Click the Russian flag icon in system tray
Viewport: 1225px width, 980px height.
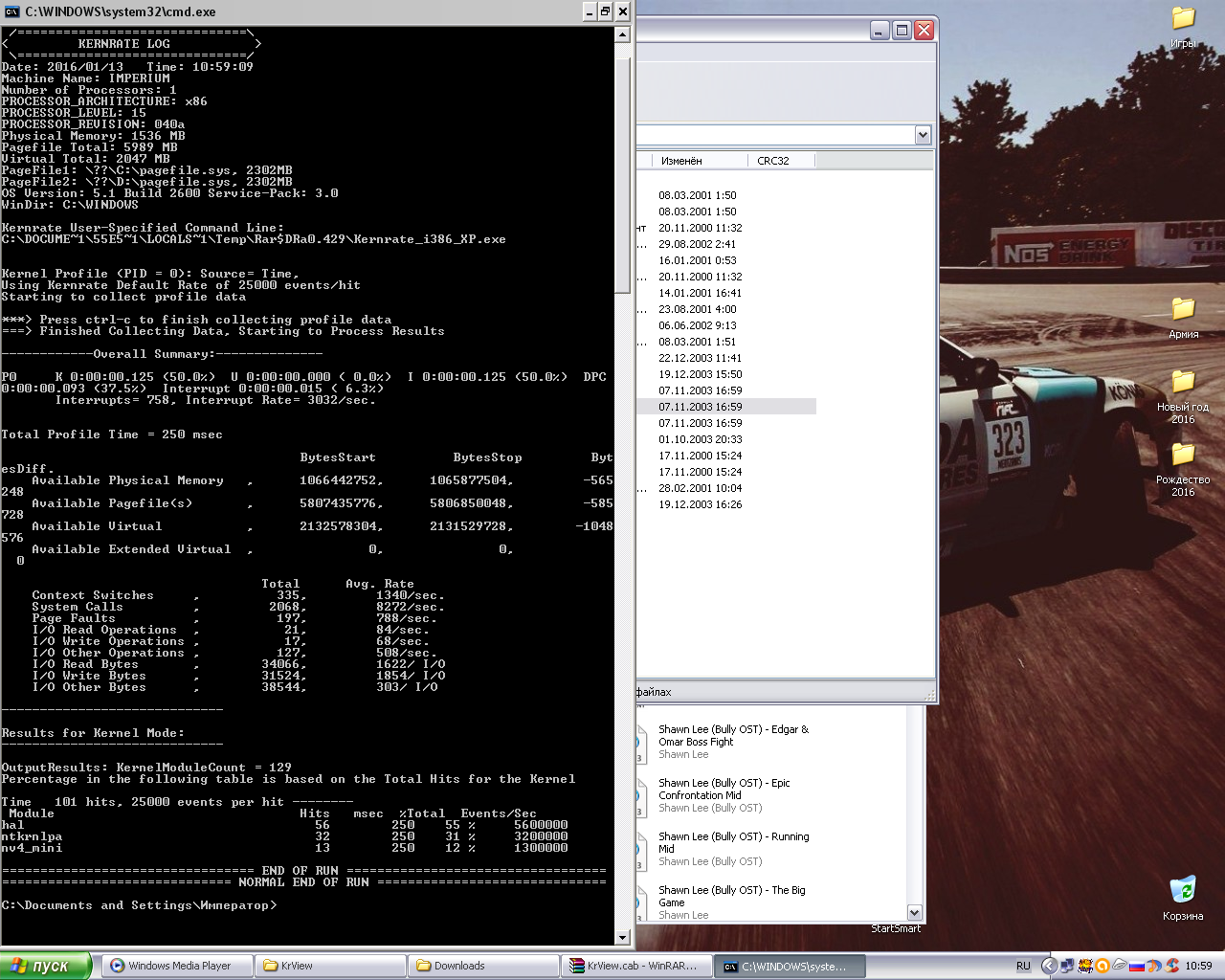1137,966
